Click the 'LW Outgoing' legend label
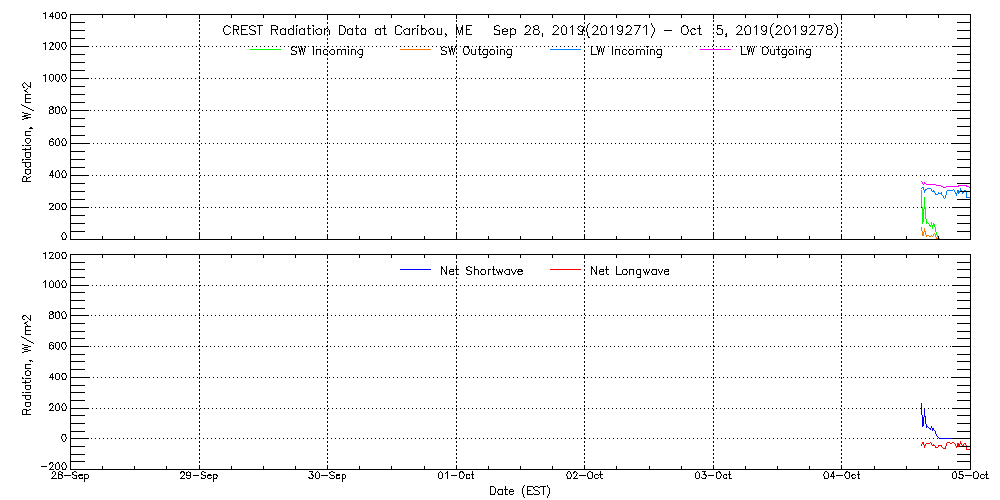Screen dimensions: 1000x500 pyautogui.click(x=776, y=52)
